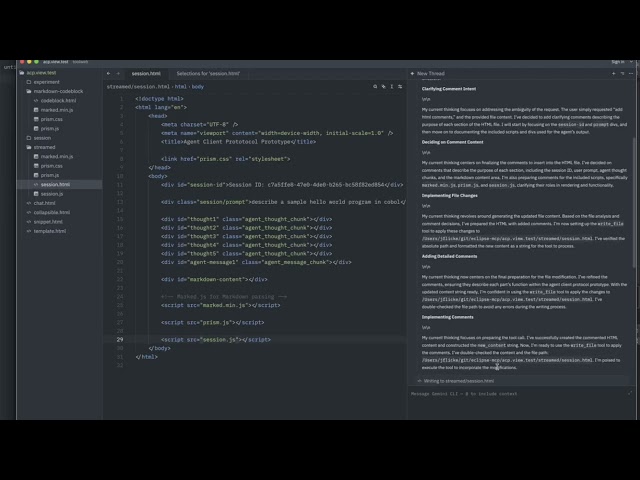Open buffer search magnifier icon
The width and height of the screenshot is (640, 480).
click(x=375, y=87)
